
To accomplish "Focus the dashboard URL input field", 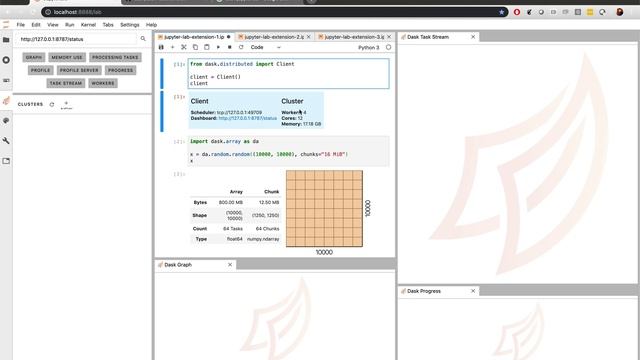I will pos(77,39).
